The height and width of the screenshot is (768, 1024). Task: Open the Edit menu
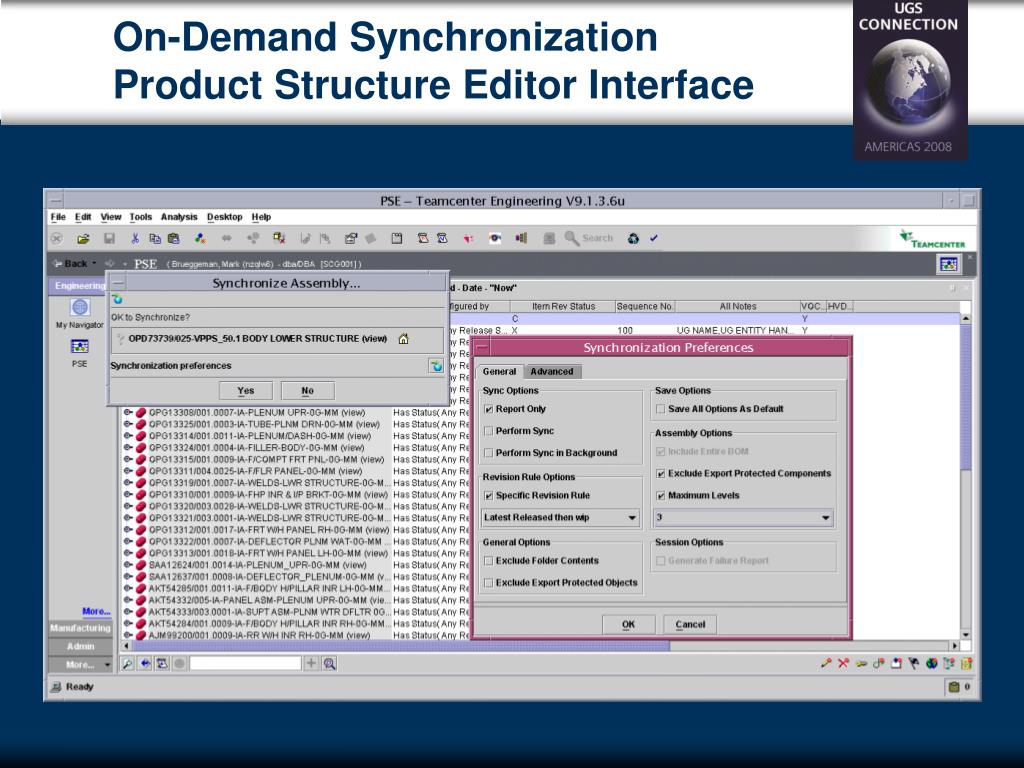(83, 217)
